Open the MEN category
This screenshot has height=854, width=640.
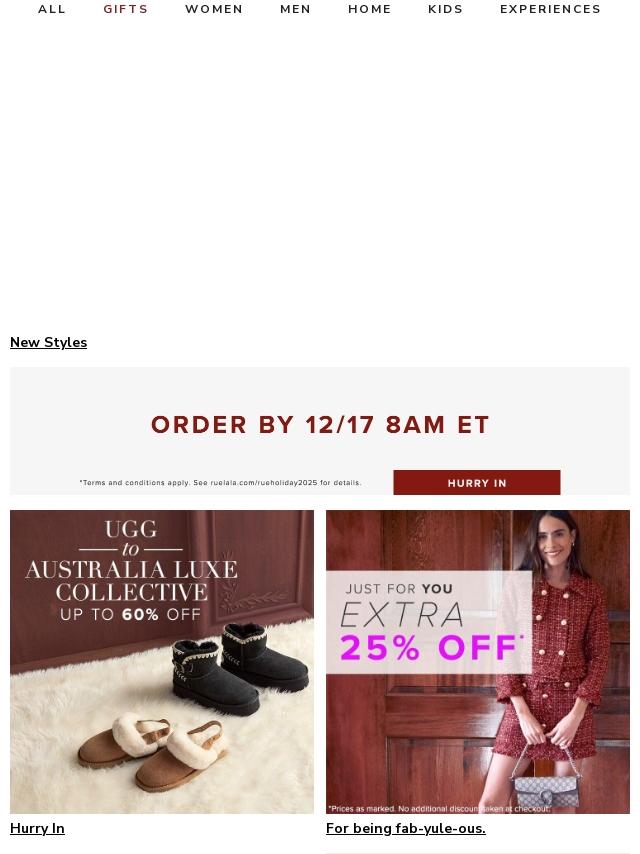pos(295,9)
